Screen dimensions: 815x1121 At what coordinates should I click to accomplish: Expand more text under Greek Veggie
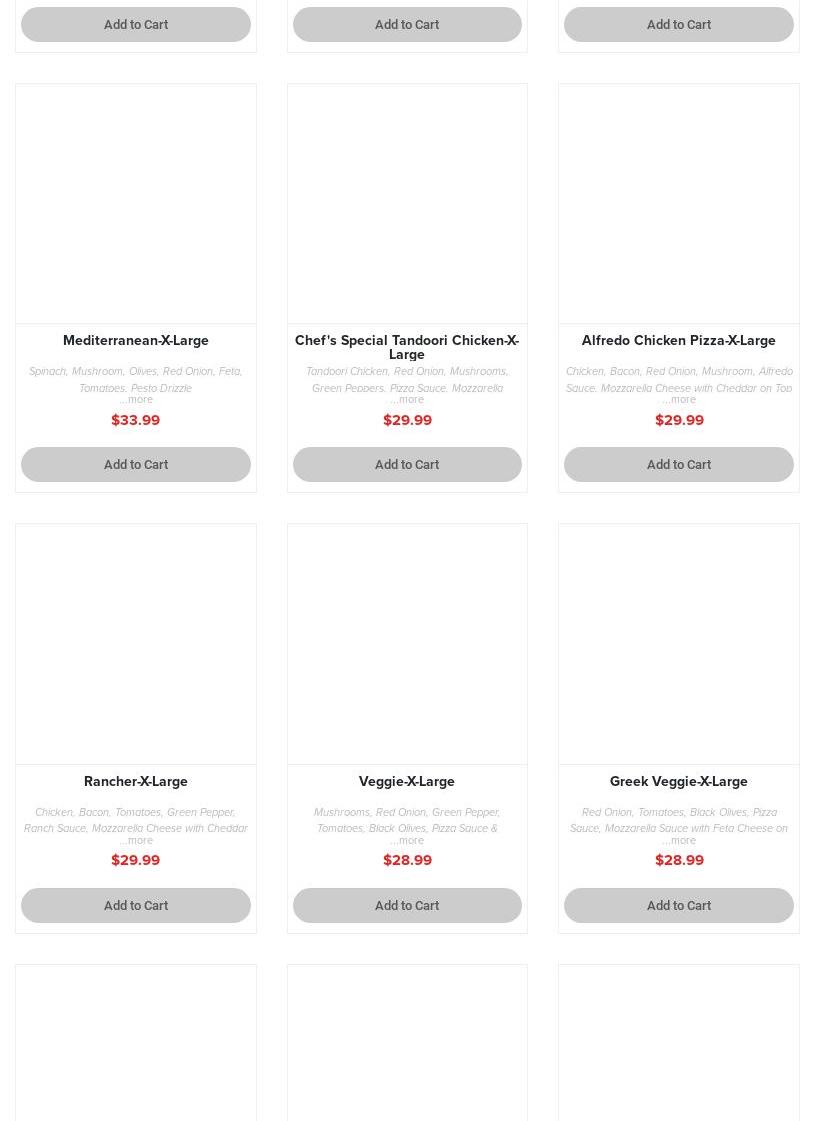[678, 841]
